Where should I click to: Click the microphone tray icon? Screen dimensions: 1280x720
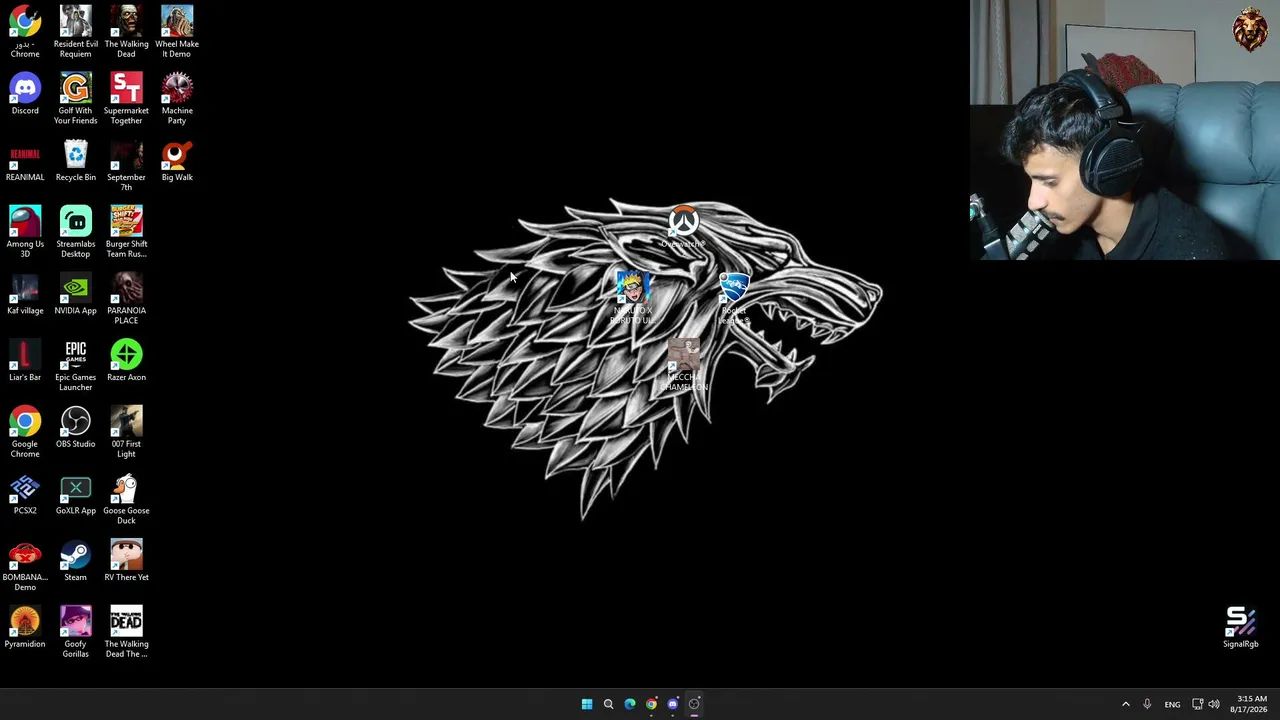pos(1147,704)
